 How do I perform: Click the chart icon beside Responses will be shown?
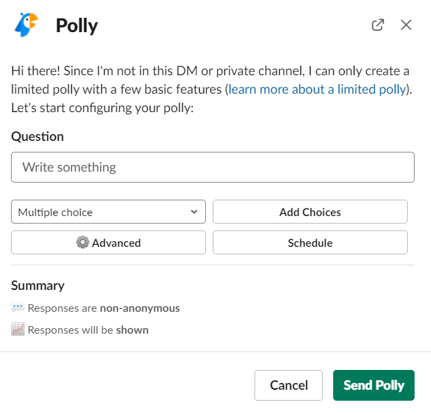tap(18, 329)
